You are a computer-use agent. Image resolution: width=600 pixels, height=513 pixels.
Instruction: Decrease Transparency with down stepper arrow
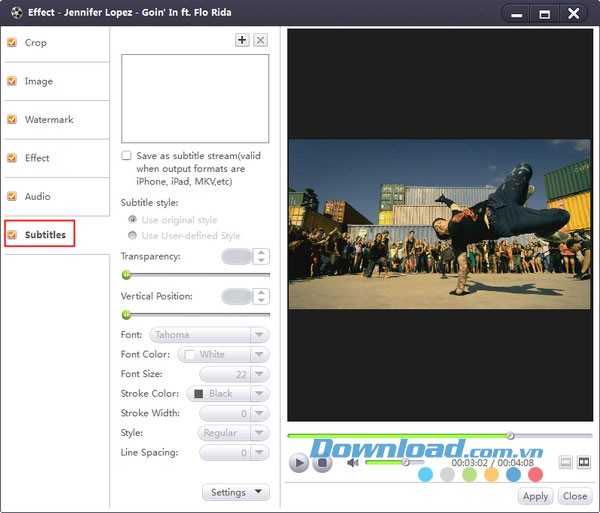click(261, 260)
